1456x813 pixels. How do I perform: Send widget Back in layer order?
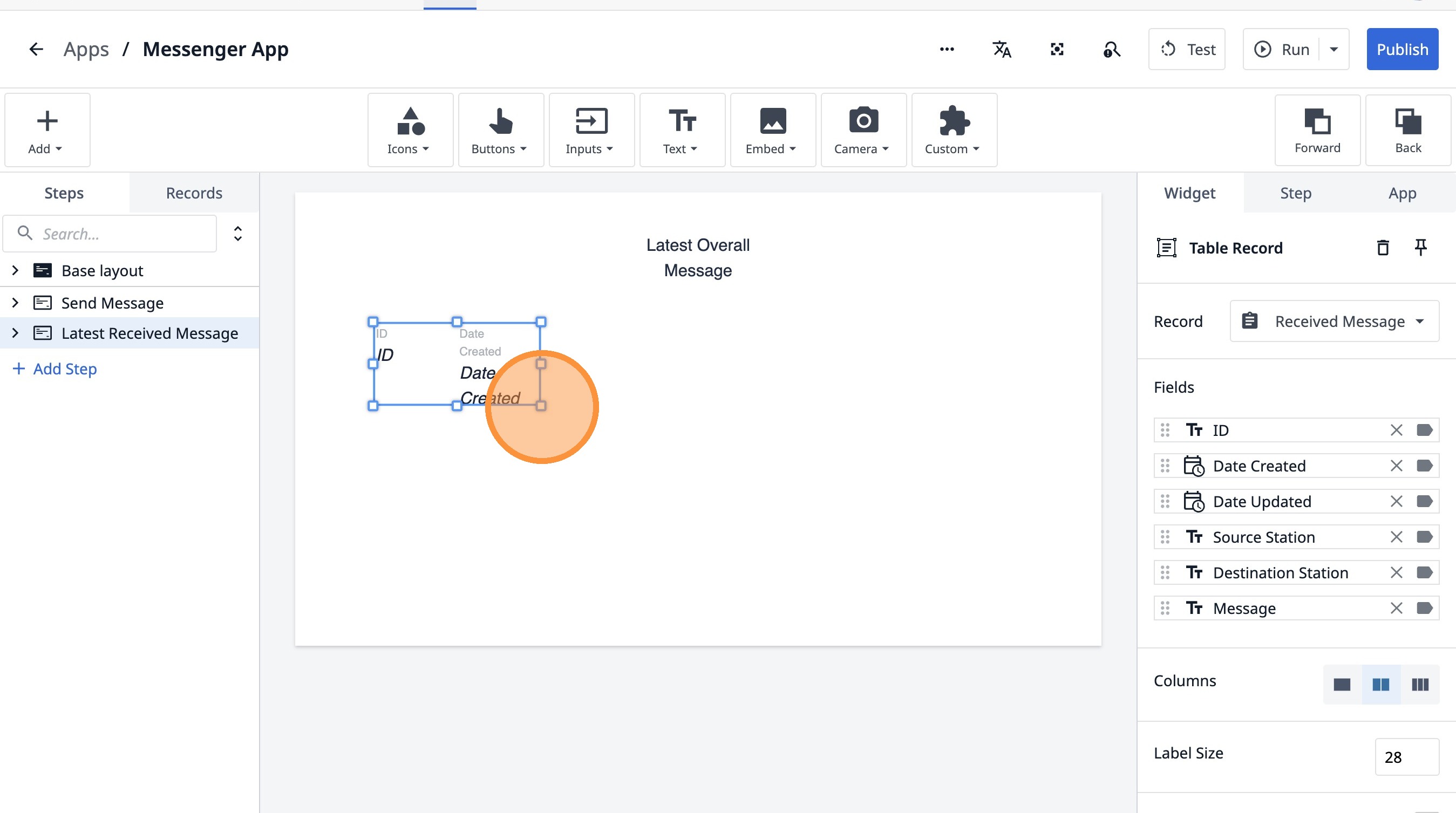pos(1407,130)
